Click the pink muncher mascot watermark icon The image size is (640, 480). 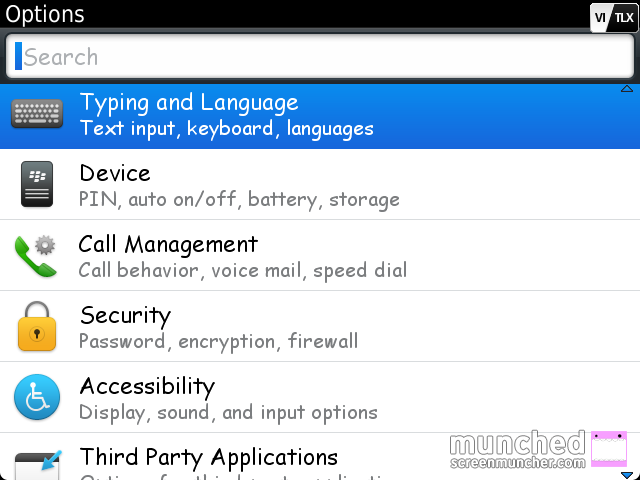click(x=609, y=449)
